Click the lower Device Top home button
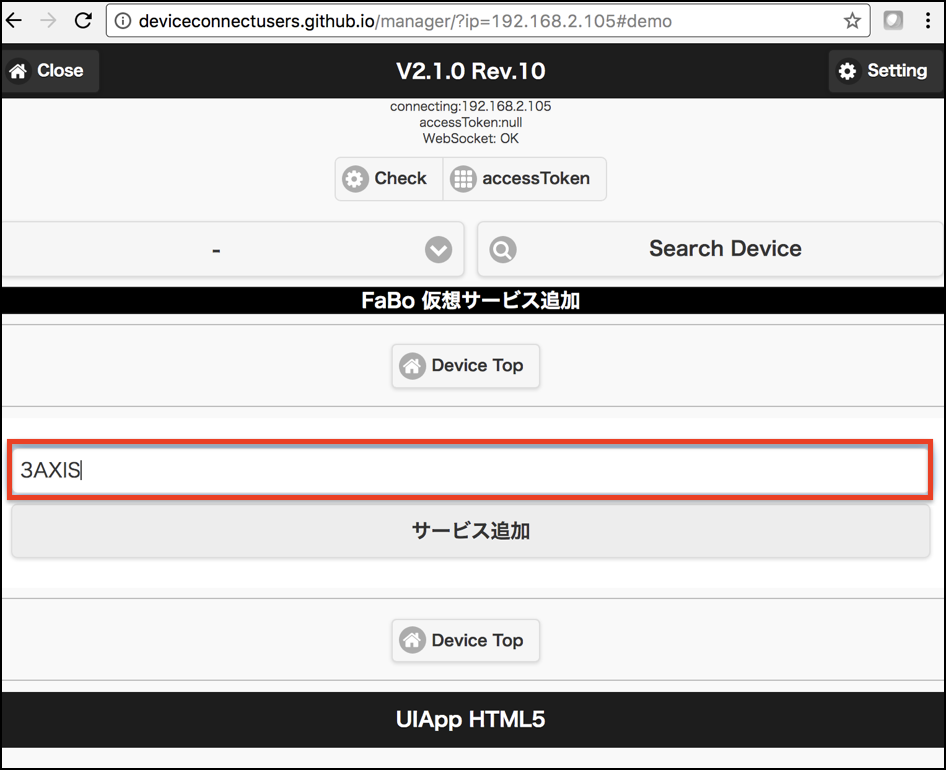Viewport: 946px width, 770px height. (x=465, y=641)
